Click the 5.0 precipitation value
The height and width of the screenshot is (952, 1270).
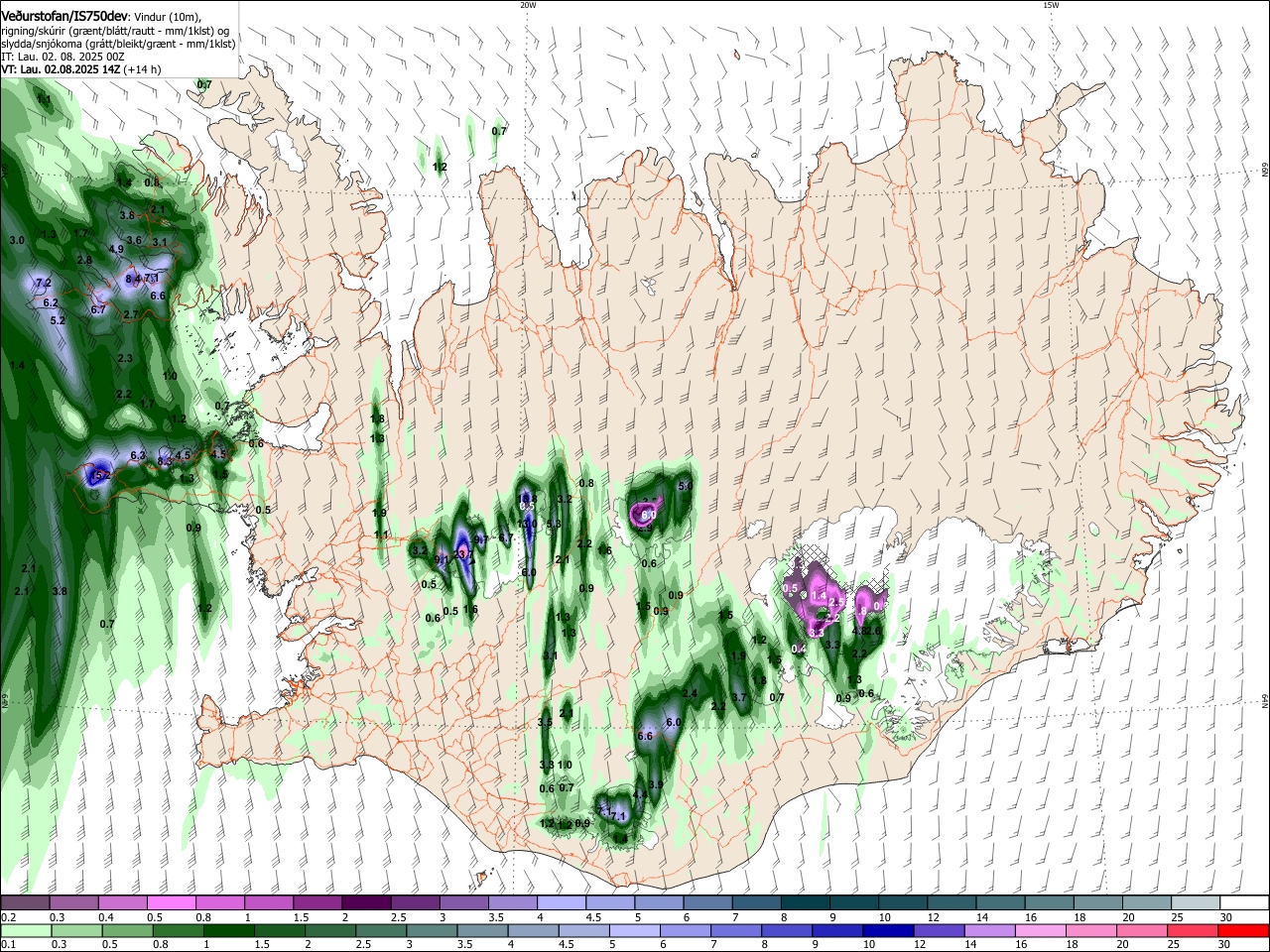click(686, 487)
